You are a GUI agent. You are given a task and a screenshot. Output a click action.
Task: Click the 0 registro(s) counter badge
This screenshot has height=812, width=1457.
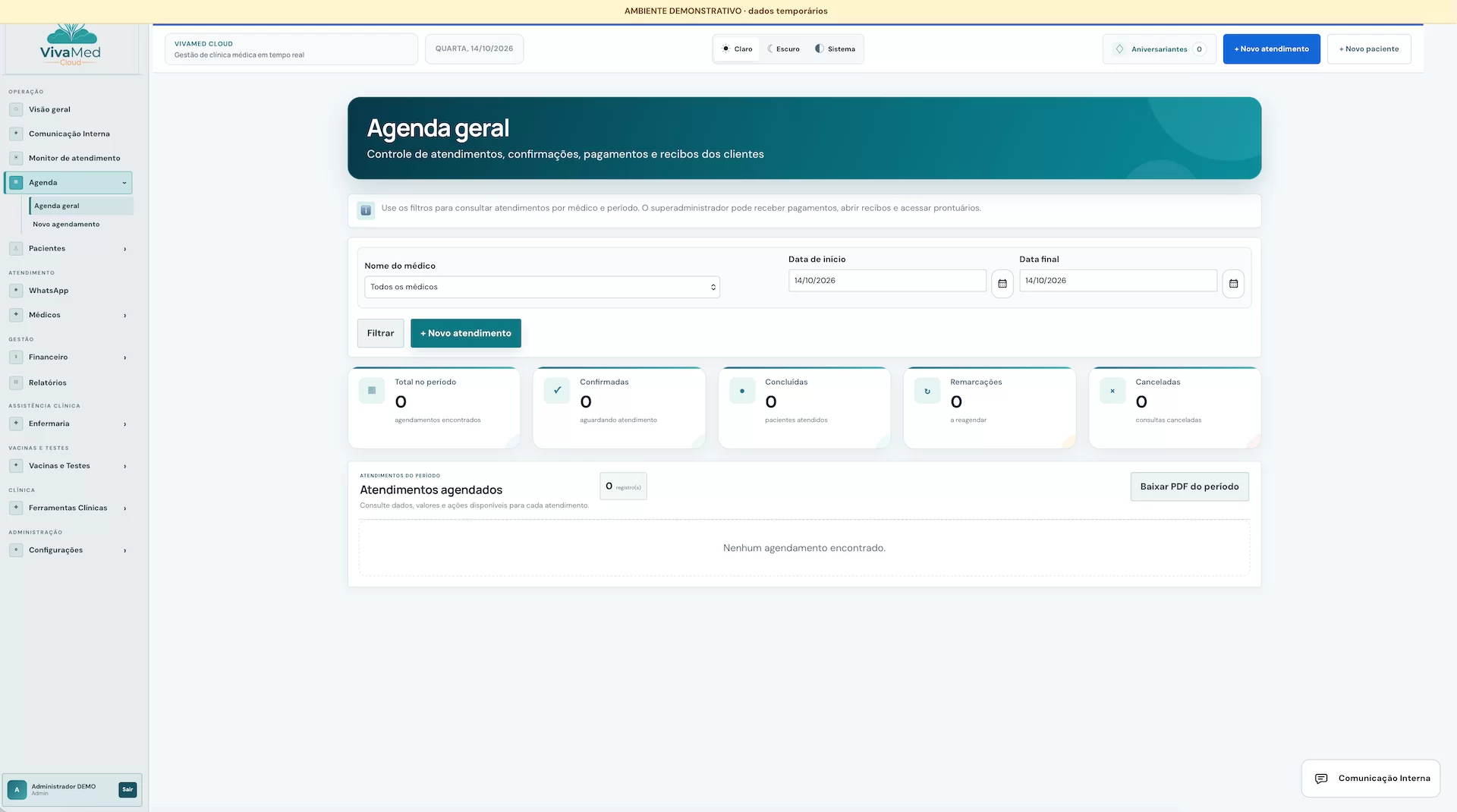tap(623, 486)
